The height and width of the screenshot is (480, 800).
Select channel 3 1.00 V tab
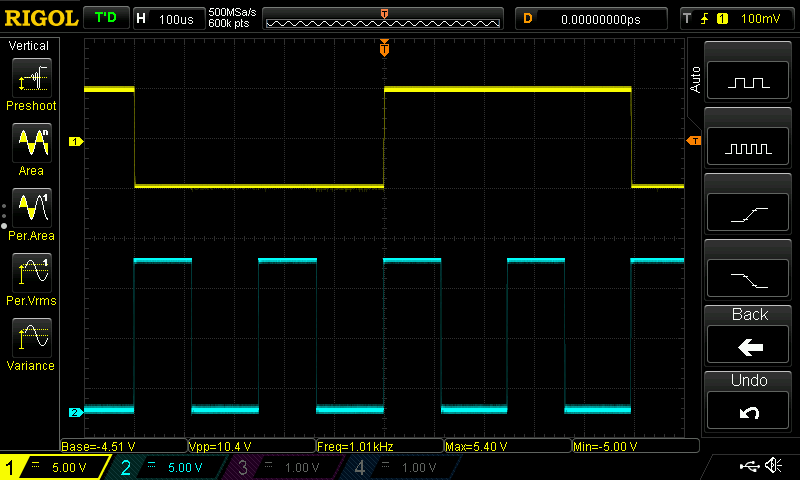[x=283, y=467]
